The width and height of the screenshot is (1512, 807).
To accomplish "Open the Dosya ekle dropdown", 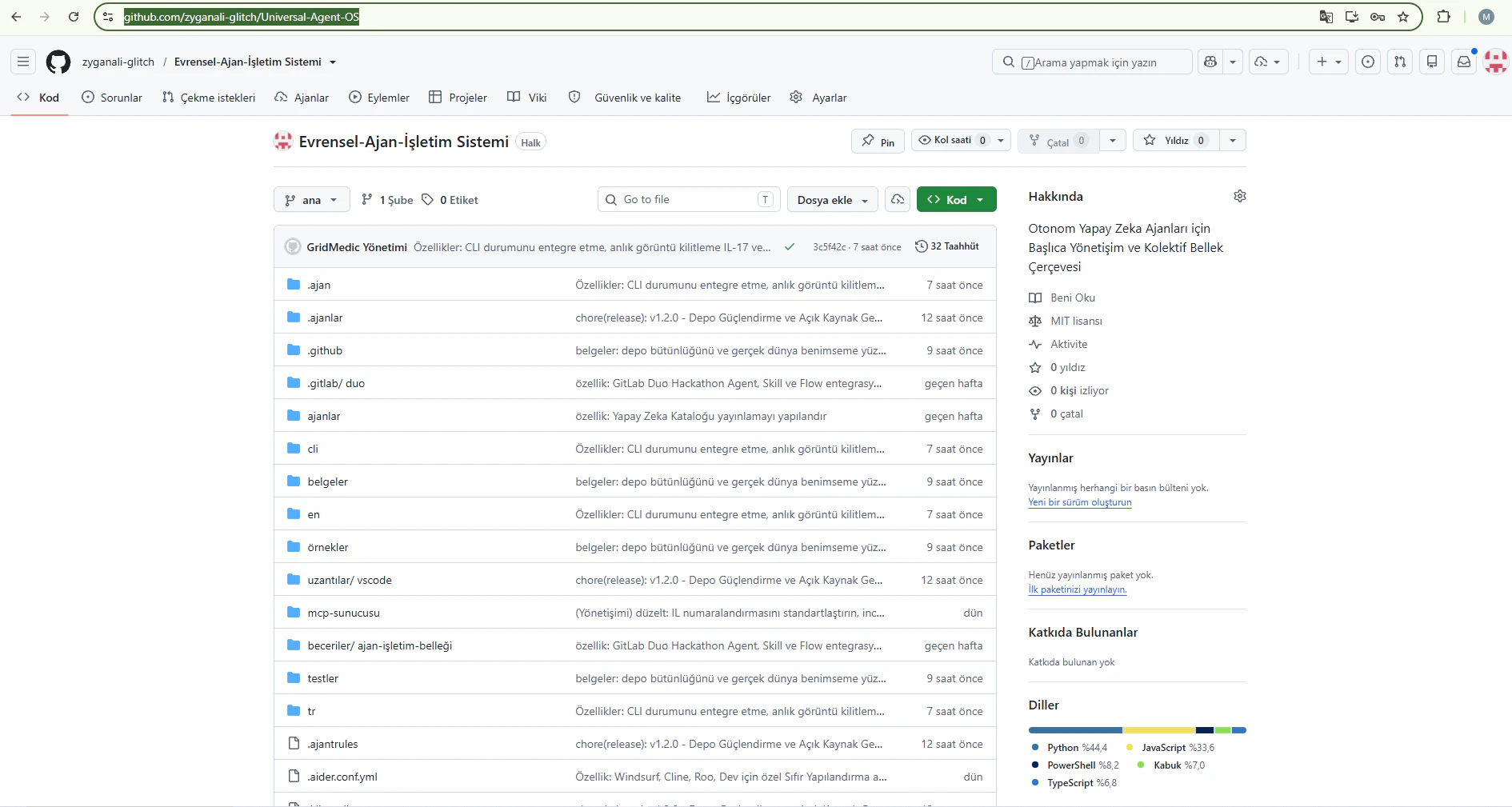I will point(833,200).
